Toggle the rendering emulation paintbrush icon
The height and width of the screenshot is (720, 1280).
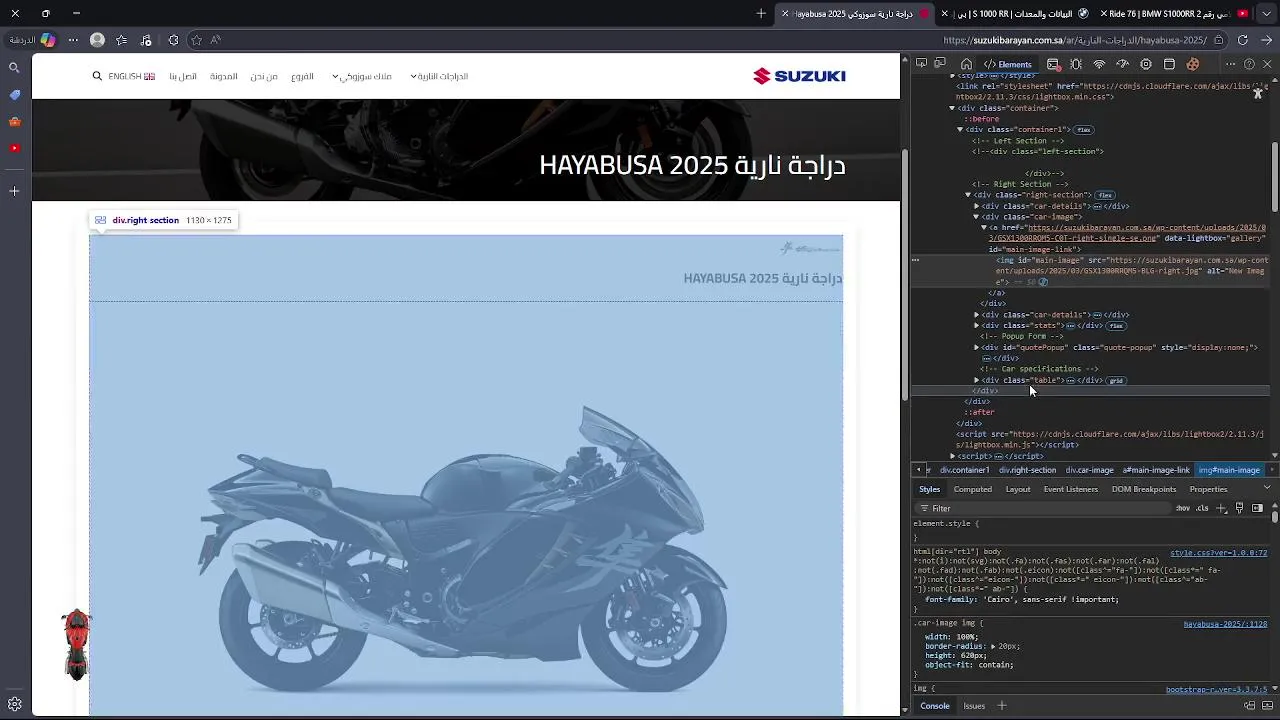1239,508
